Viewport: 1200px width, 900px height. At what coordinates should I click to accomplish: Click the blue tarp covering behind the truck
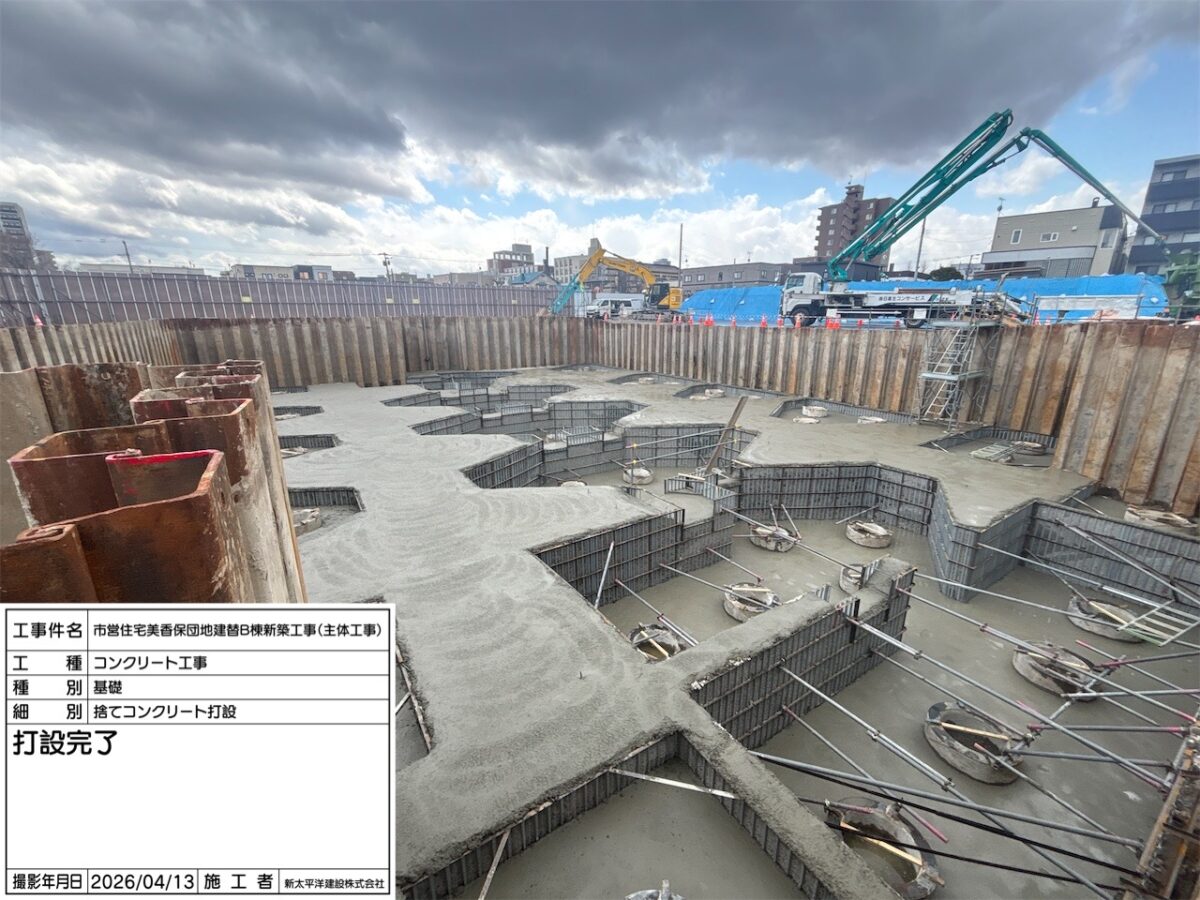735,302
